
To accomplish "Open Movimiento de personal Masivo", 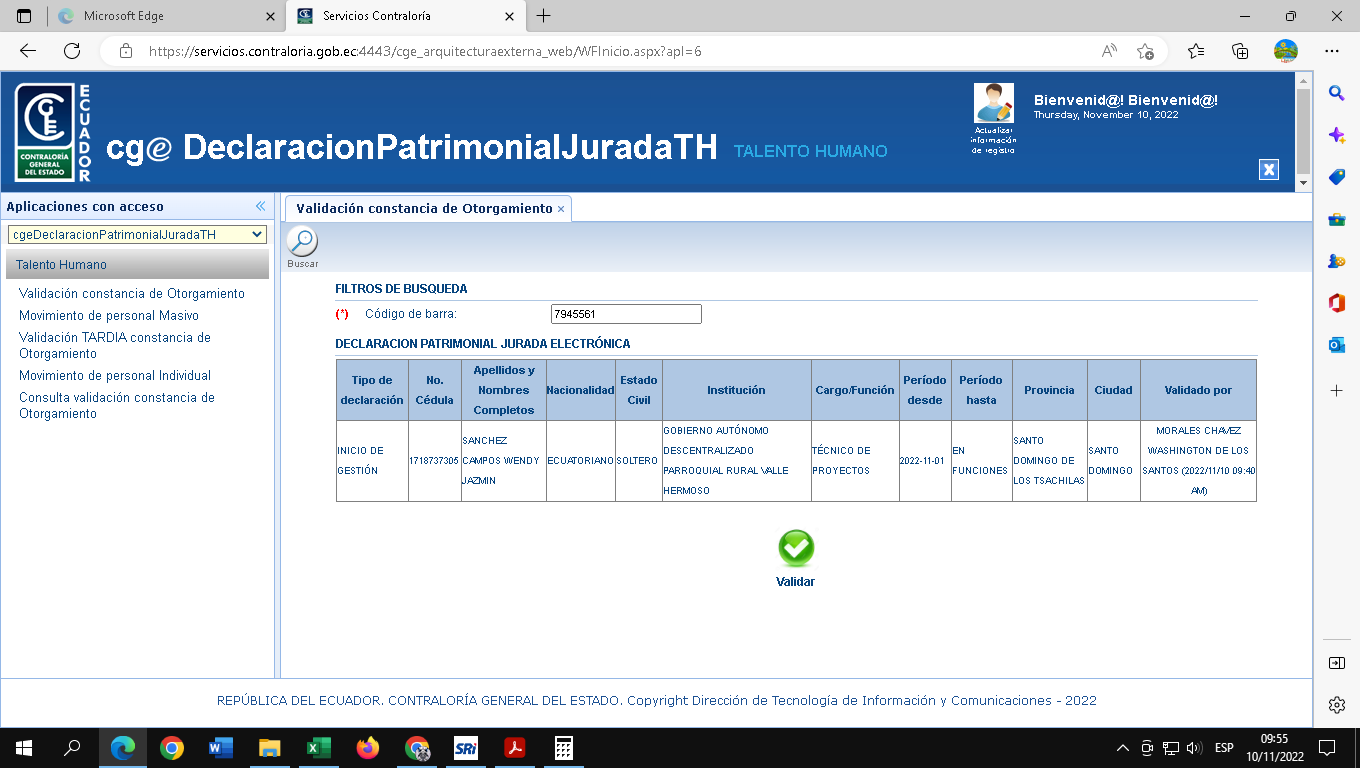I will point(108,315).
